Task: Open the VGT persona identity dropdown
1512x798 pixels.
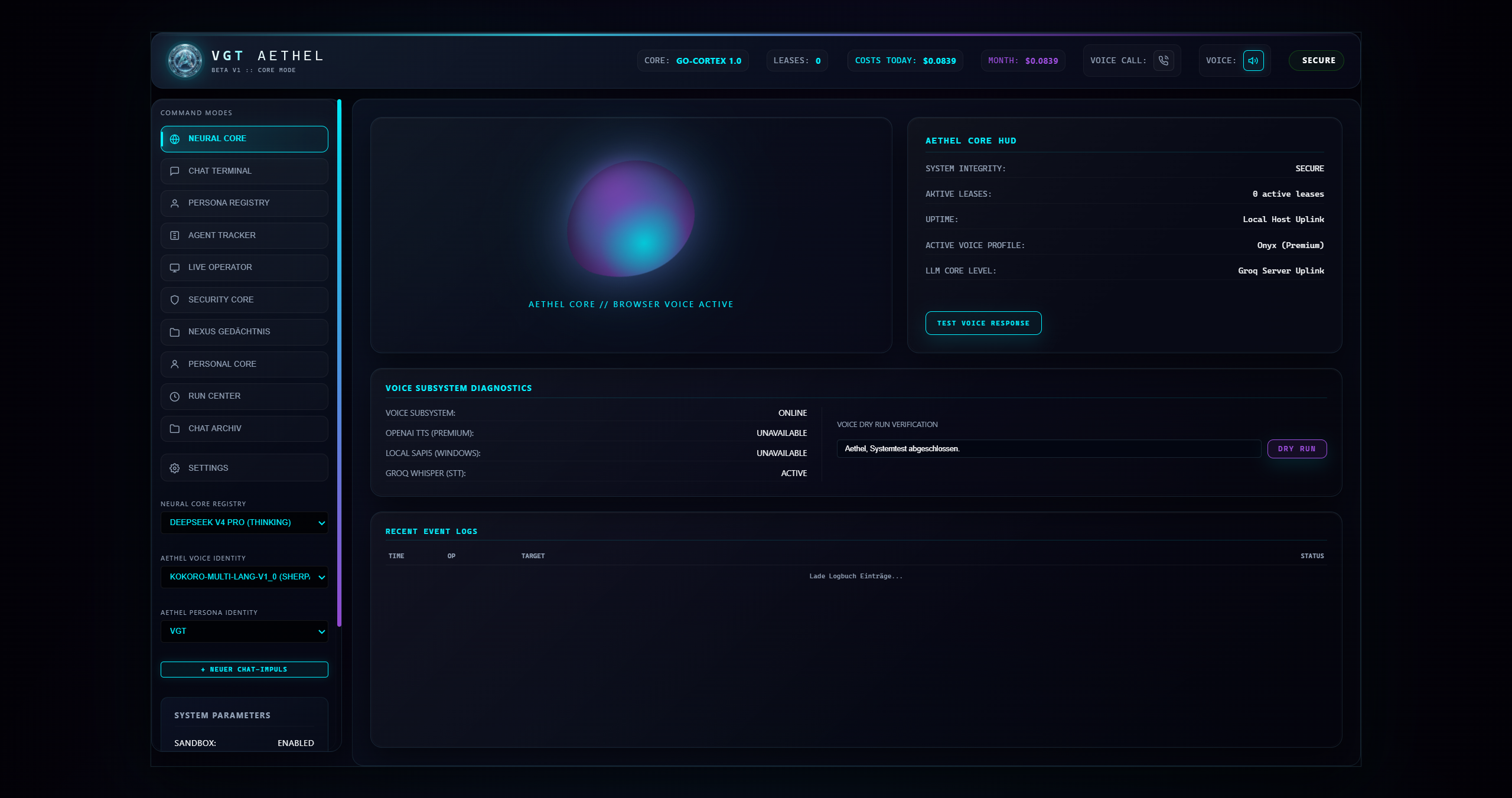Action: point(245,631)
